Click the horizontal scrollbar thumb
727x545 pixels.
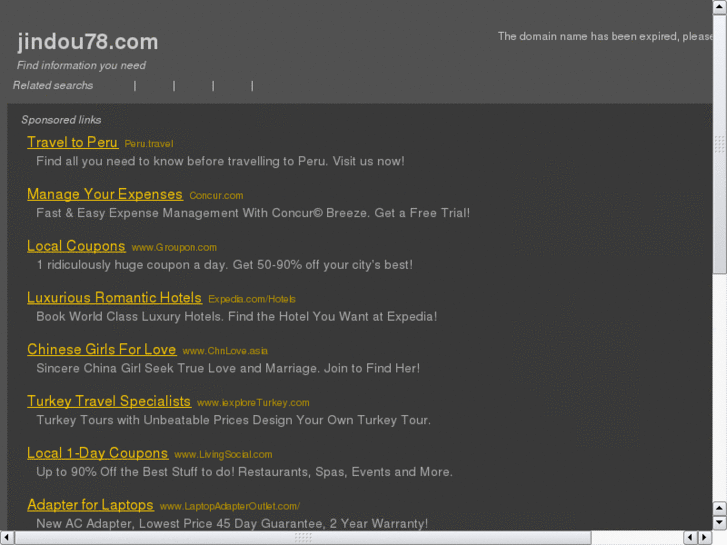[303, 538]
